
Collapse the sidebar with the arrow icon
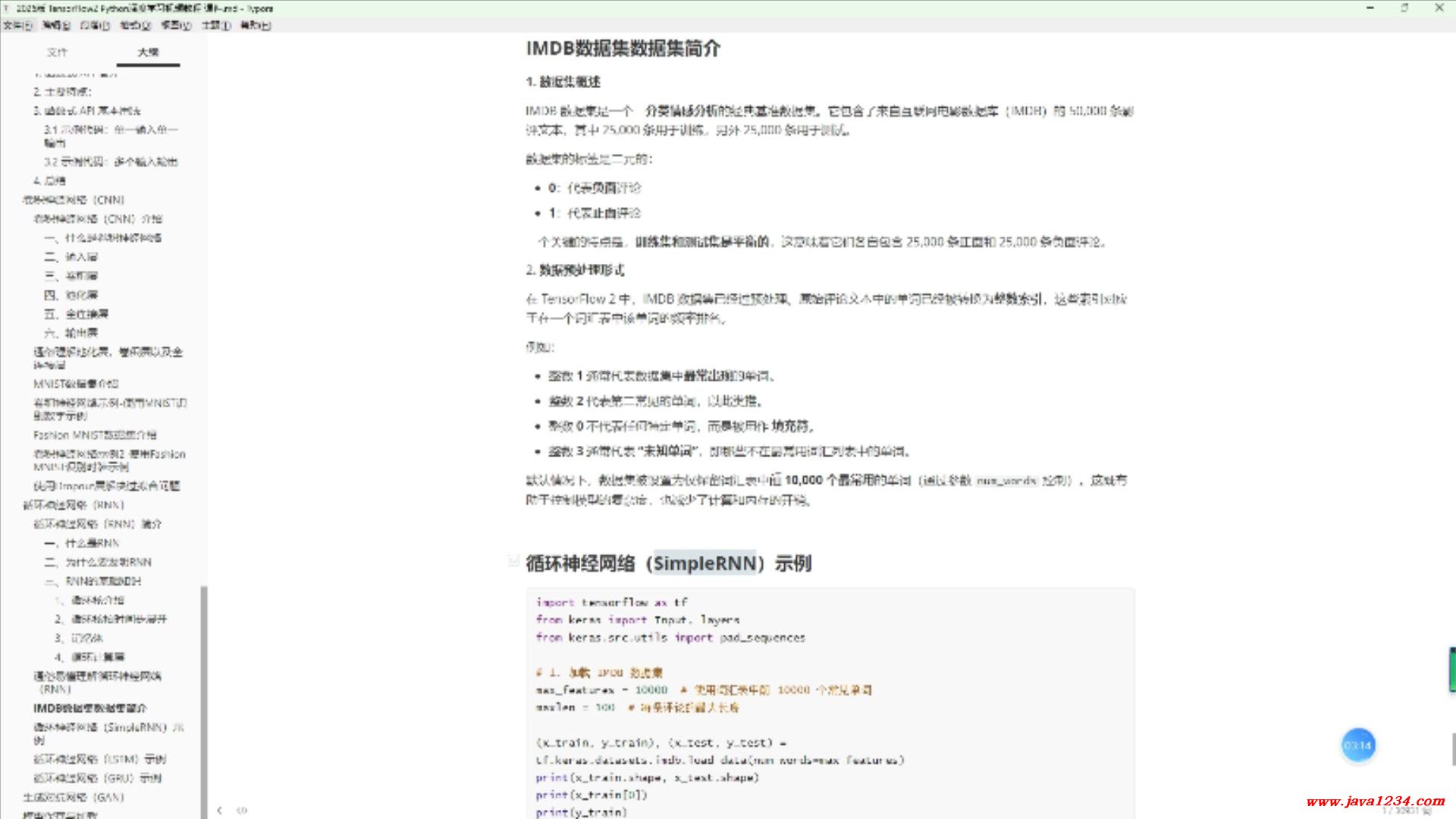coord(219,810)
